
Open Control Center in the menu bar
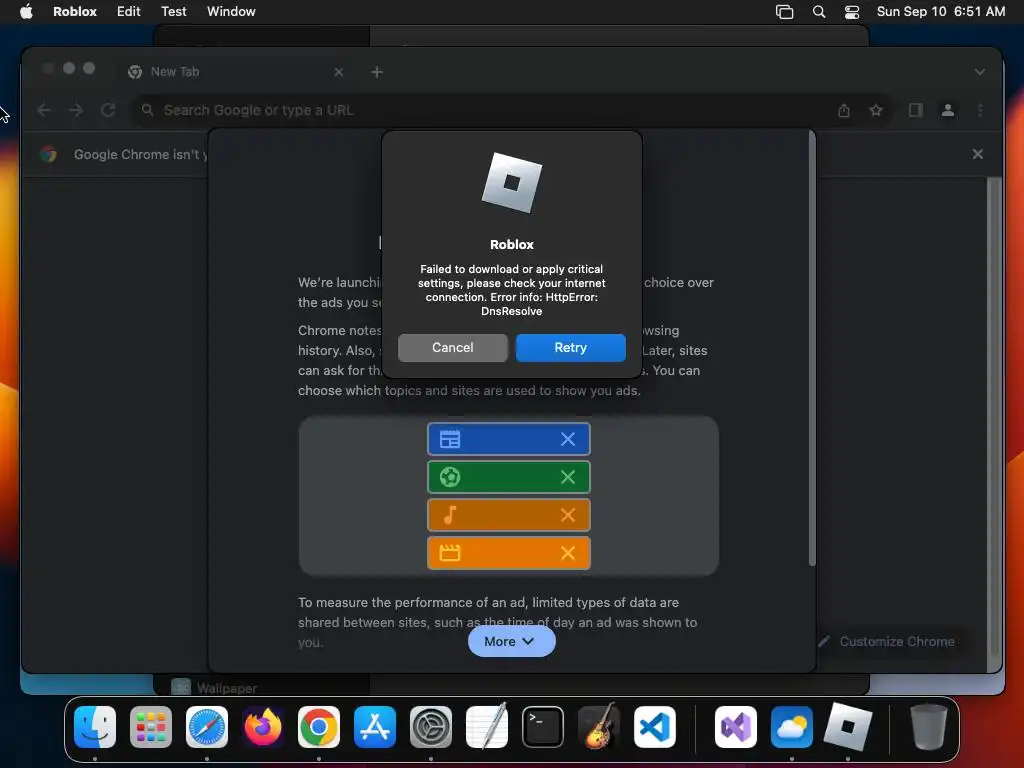click(x=852, y=12)
